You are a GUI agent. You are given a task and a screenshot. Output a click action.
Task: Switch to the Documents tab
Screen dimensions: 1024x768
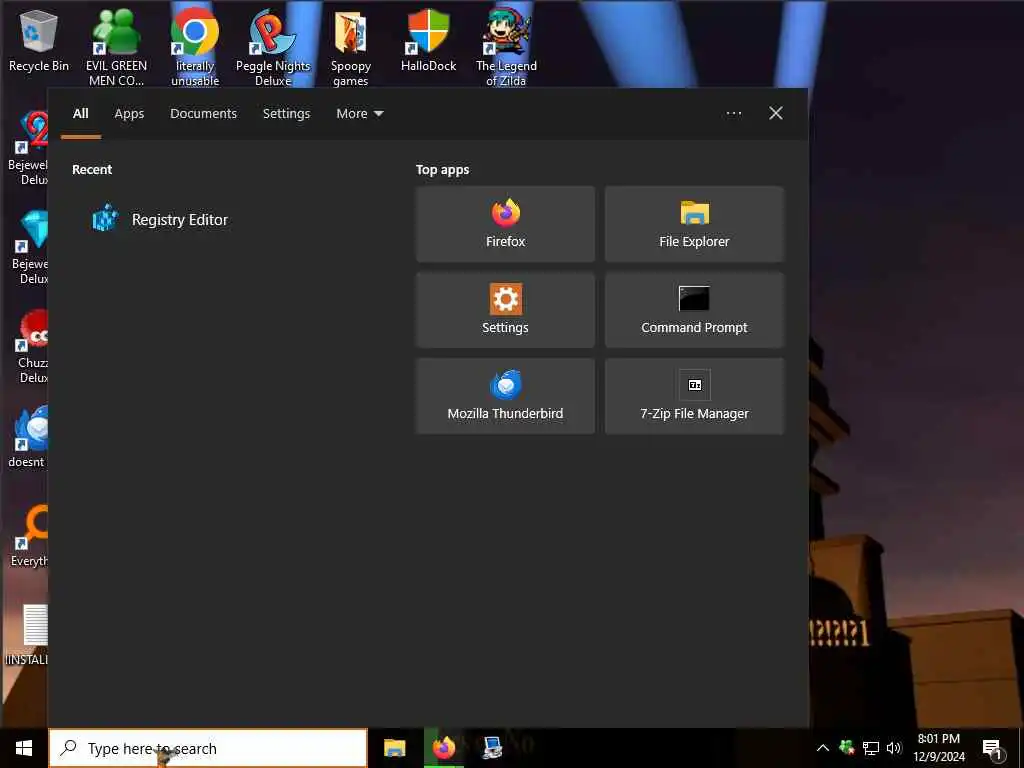(x=203, y=114)
